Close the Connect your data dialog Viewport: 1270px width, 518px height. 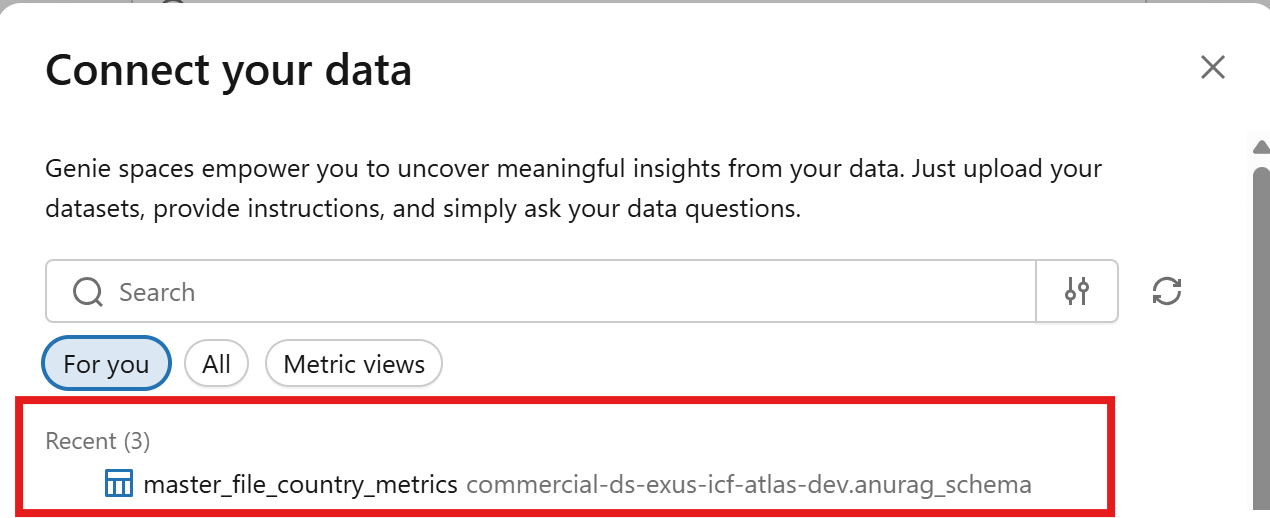point(1213,68)
